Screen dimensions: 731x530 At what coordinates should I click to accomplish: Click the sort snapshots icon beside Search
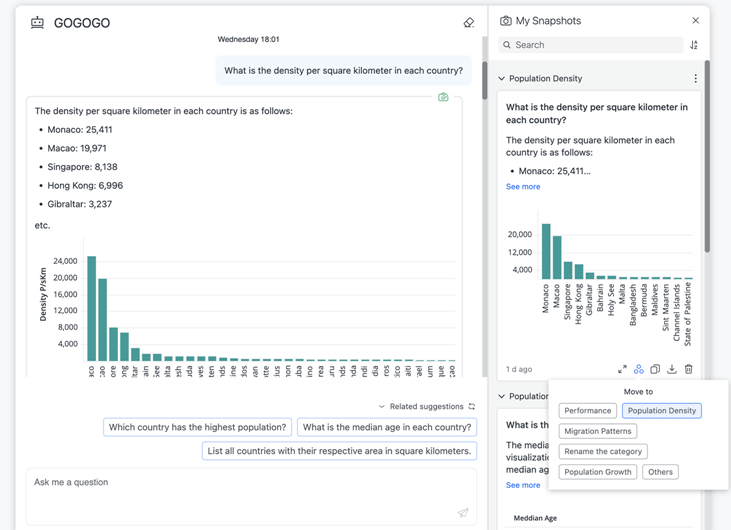point(694,45)
